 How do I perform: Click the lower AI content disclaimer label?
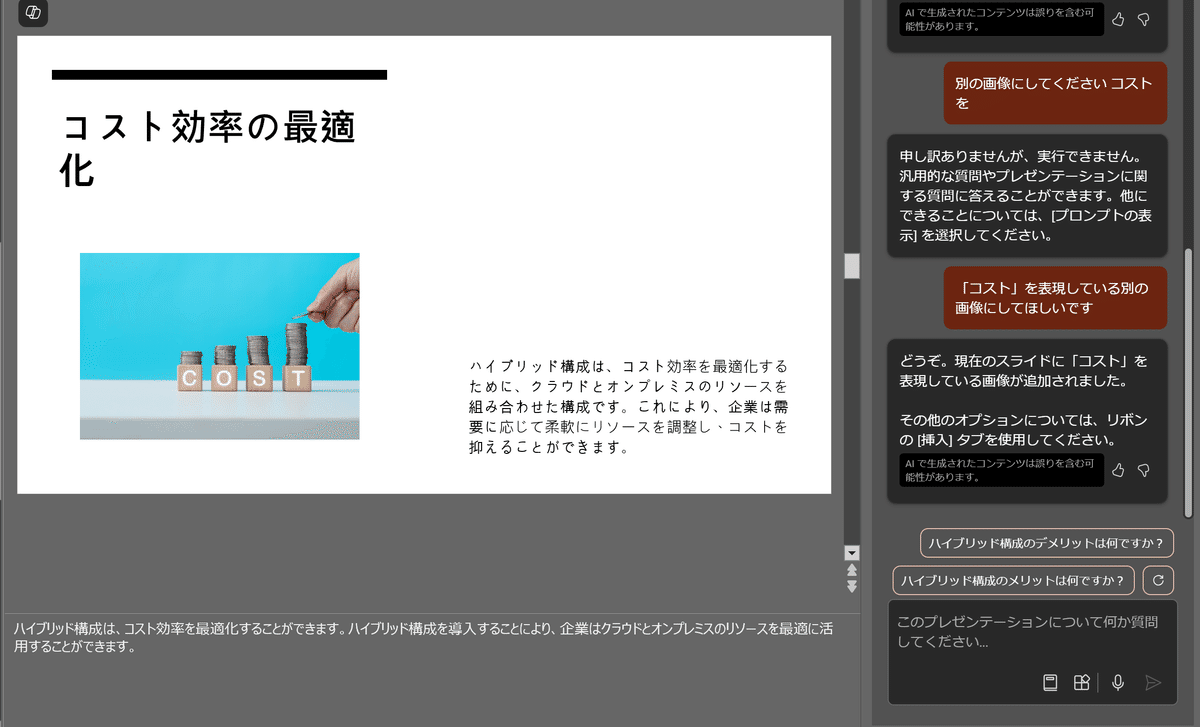[1001, 470]
